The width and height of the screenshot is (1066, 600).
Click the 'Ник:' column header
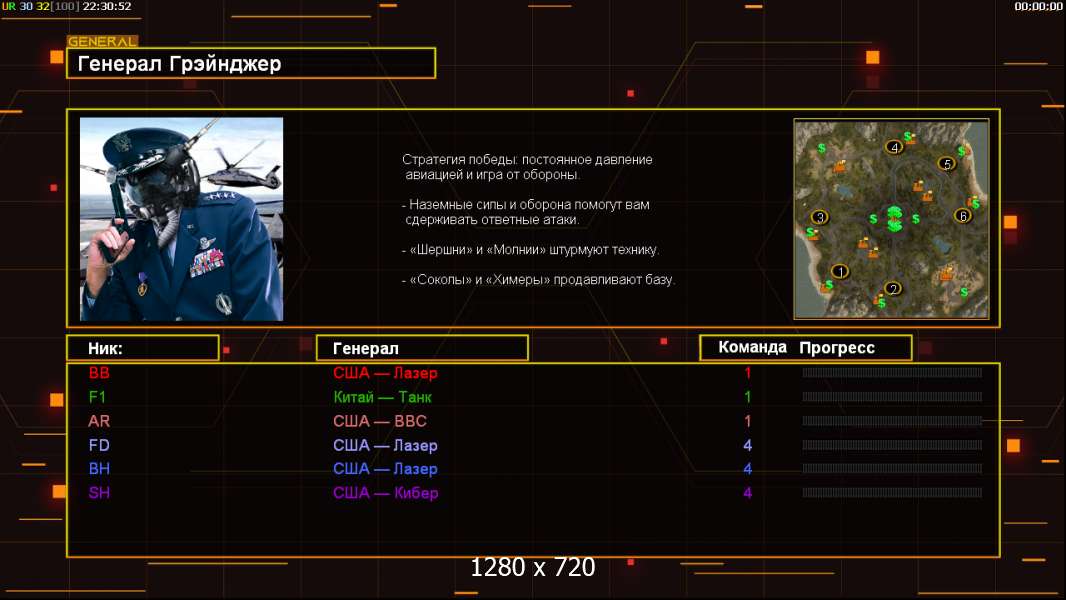(x=105, y=348)
